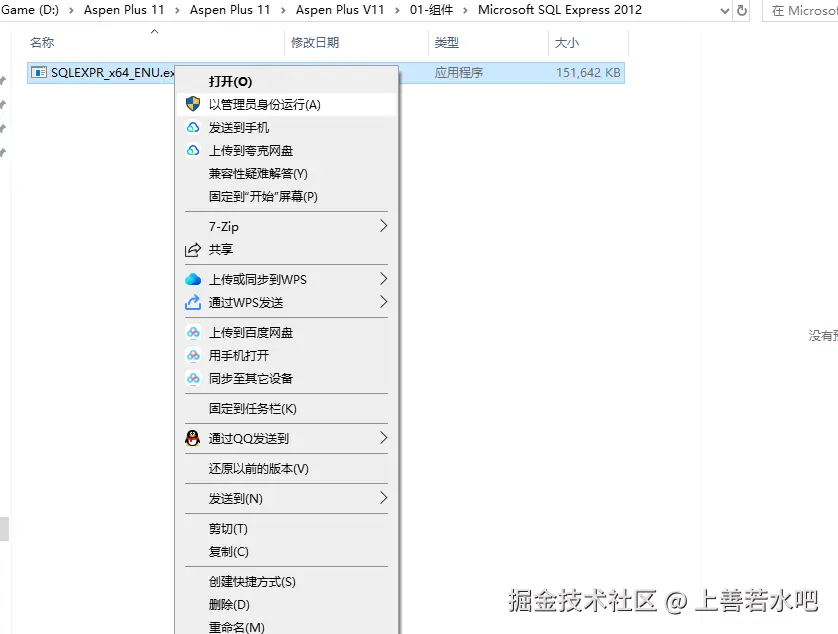Screen dimensions: 838x634
Task: Select 上传到夸克网盘 menu entry
Action: coord(286,150)
